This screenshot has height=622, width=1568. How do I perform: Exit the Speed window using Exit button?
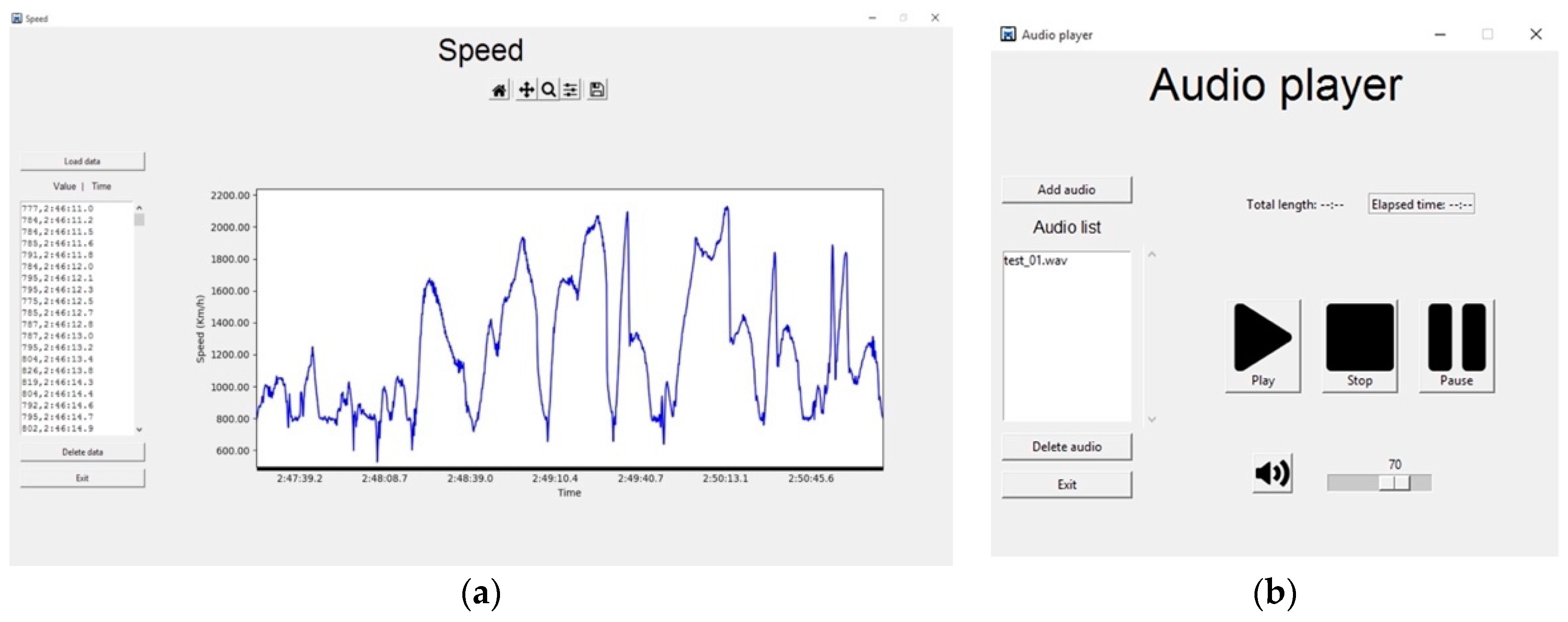pos(82,478)
